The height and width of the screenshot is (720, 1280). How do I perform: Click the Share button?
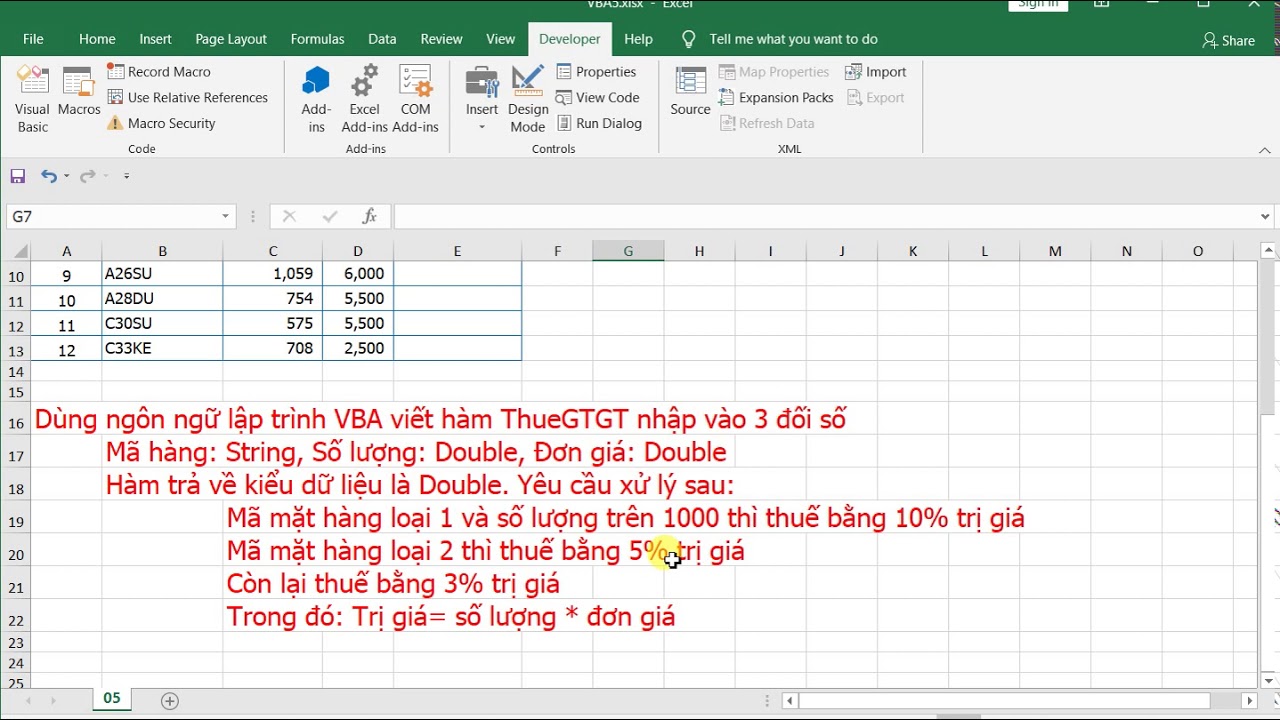coord(1229,41)
